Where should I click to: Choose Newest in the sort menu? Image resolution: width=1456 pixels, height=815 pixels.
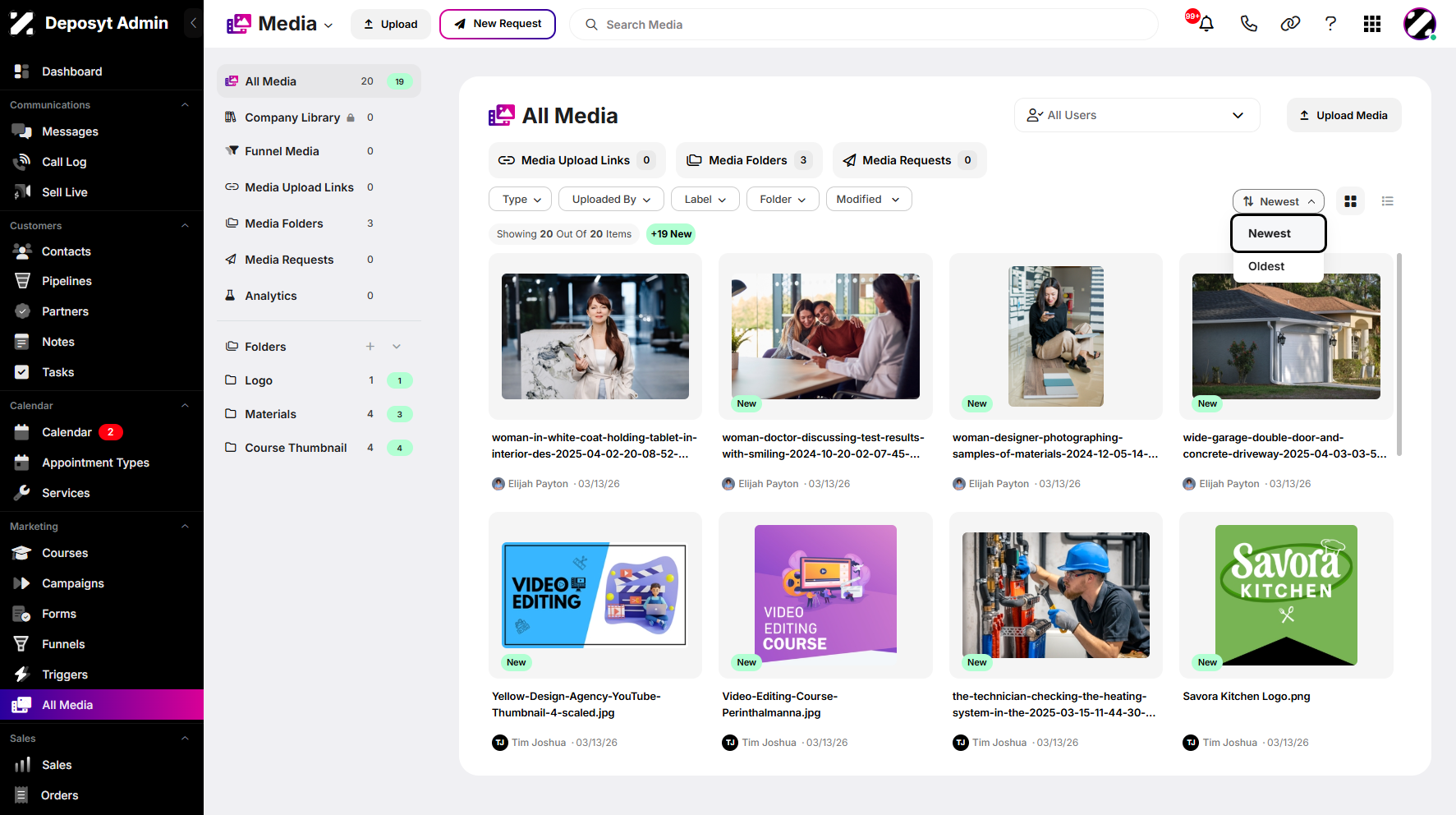click(1278, 233)
